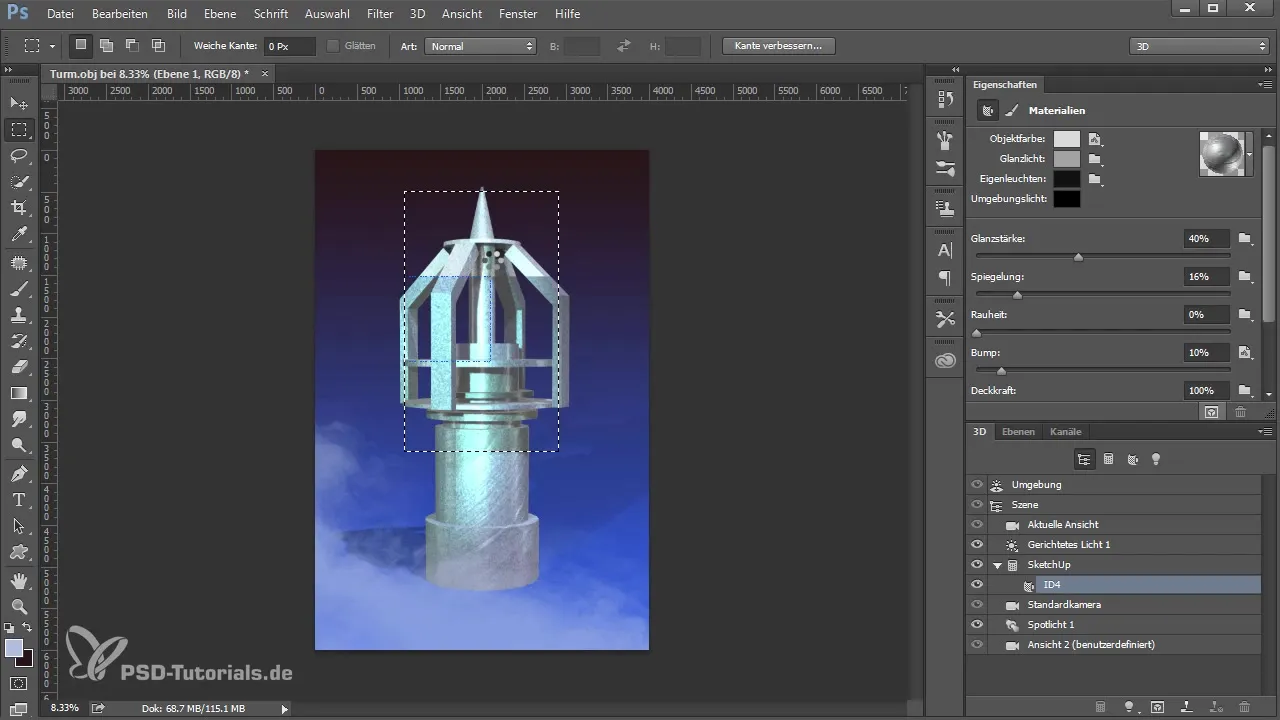
Task: Open the material preset picker arrow
Action: (1250, 154)
